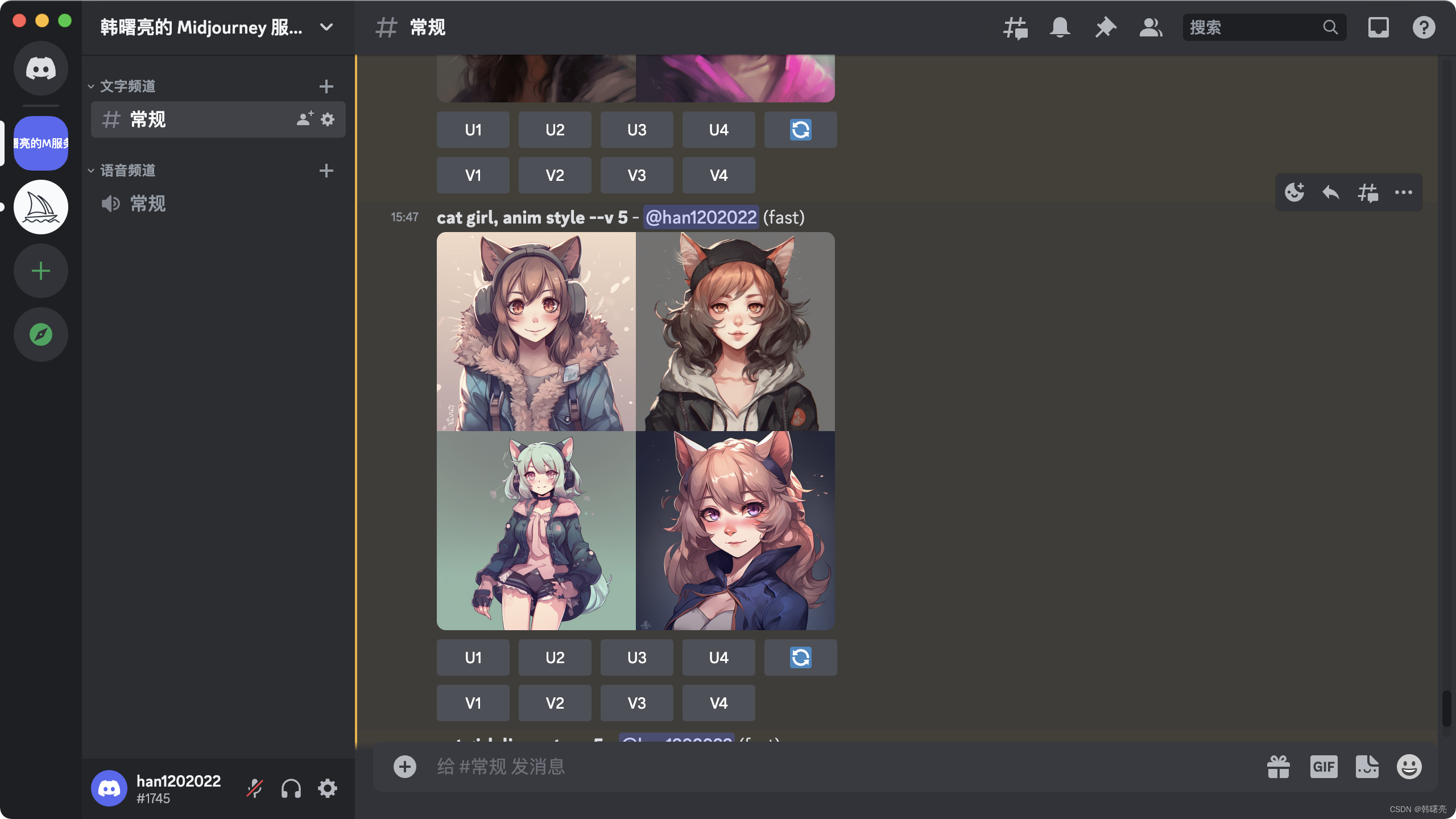Toggle the member list icon
The image size is (1456, 819).
coord(1151,27)
